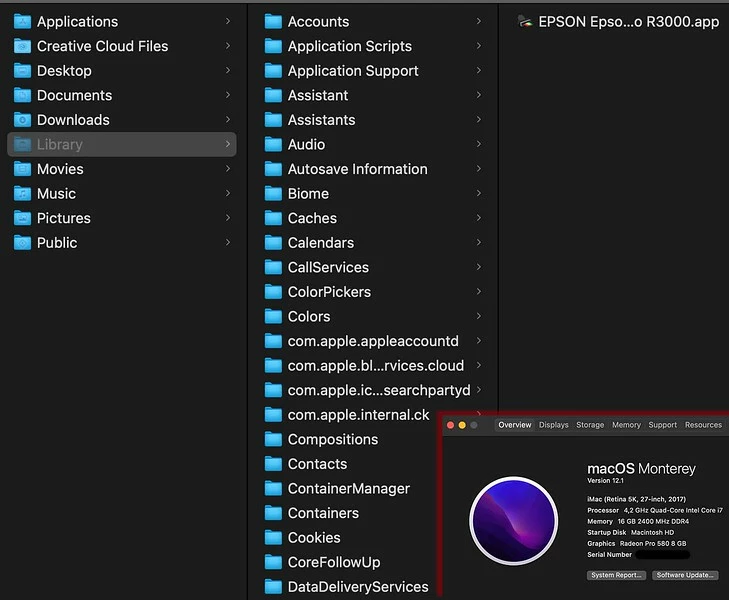Expand the CallServices folder chevron
729x600 pixels.
[x=479, y=267]
